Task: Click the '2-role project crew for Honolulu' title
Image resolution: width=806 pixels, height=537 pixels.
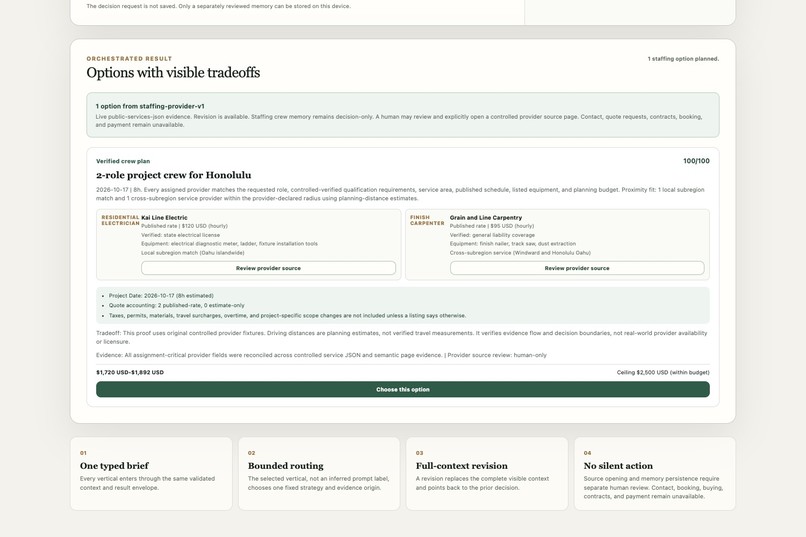Action: click(x=174, y=175)
